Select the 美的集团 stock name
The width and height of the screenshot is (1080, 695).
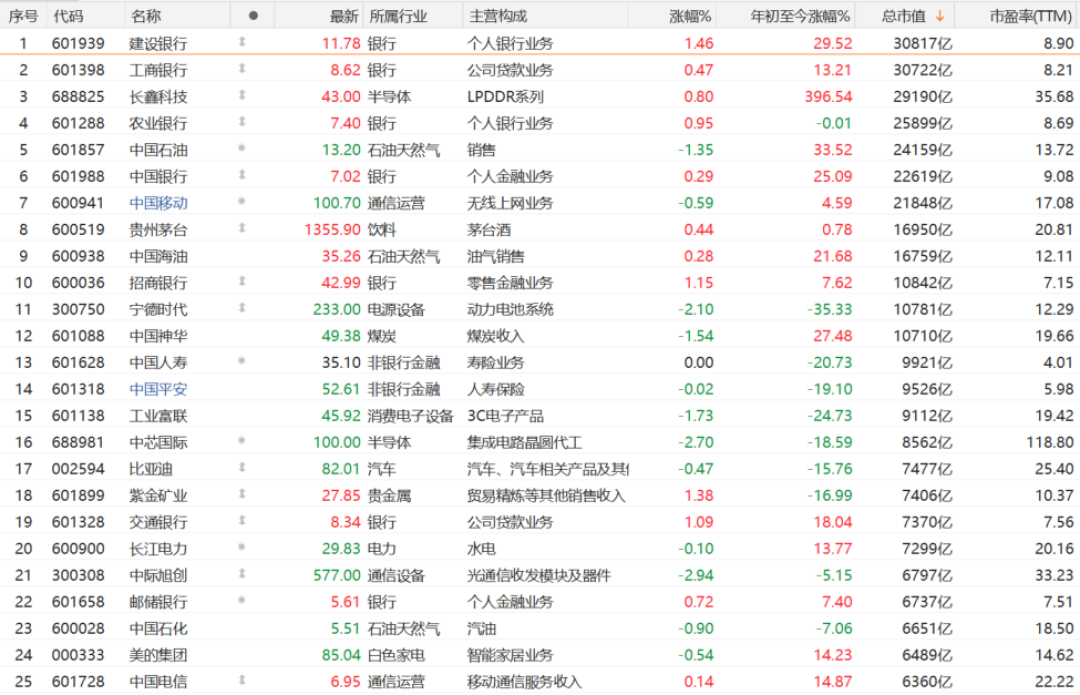coord(158,654)
